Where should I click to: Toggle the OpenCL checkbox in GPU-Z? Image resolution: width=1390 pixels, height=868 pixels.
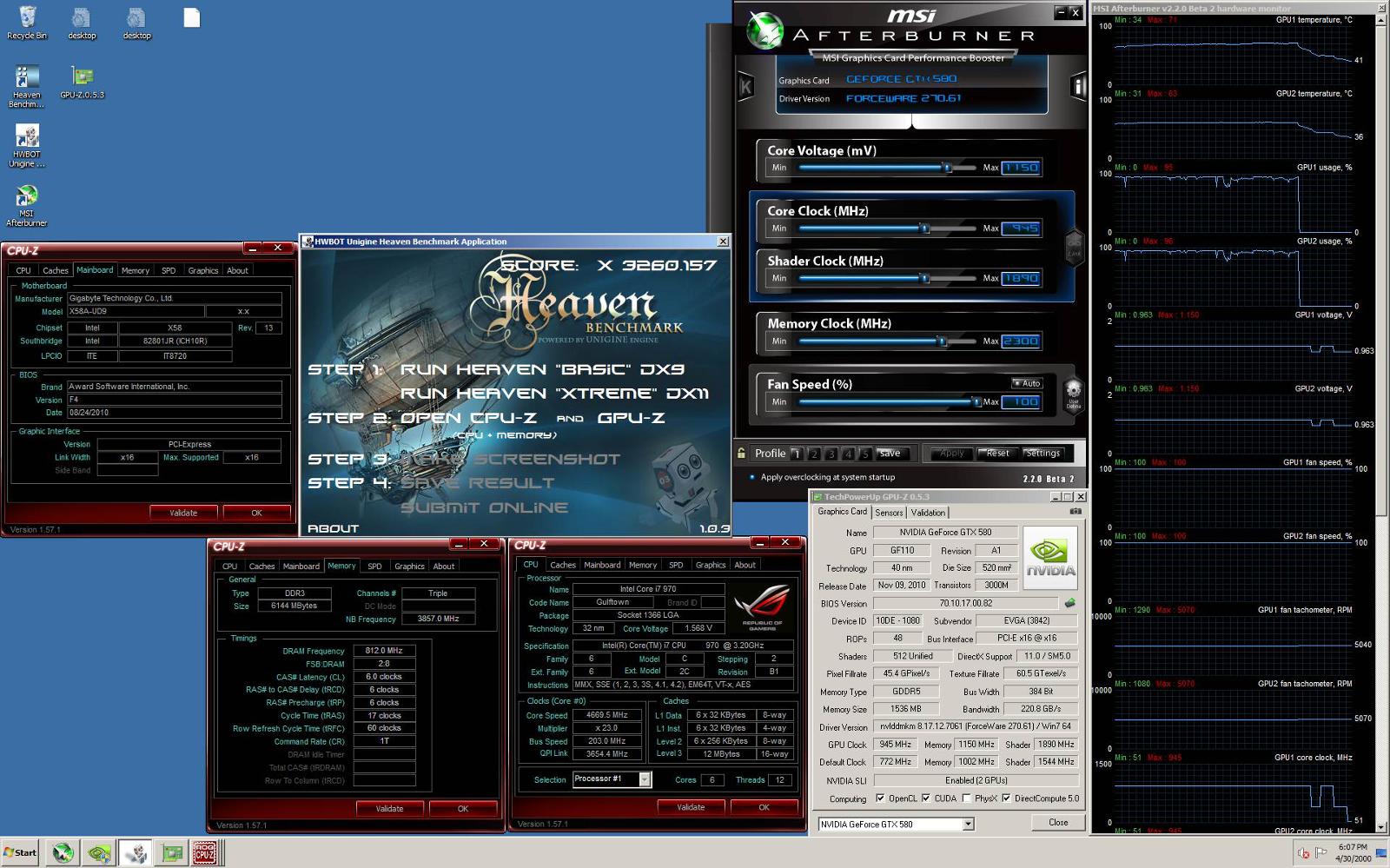(881, 798)
